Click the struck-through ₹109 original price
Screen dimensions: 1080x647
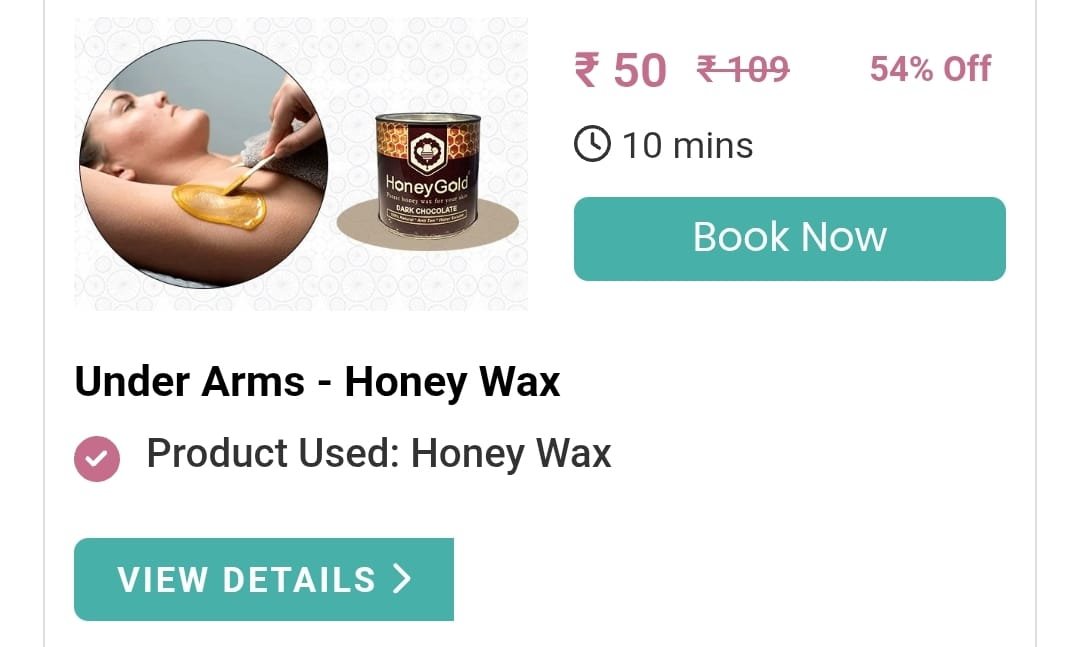(x=743, y=70)
